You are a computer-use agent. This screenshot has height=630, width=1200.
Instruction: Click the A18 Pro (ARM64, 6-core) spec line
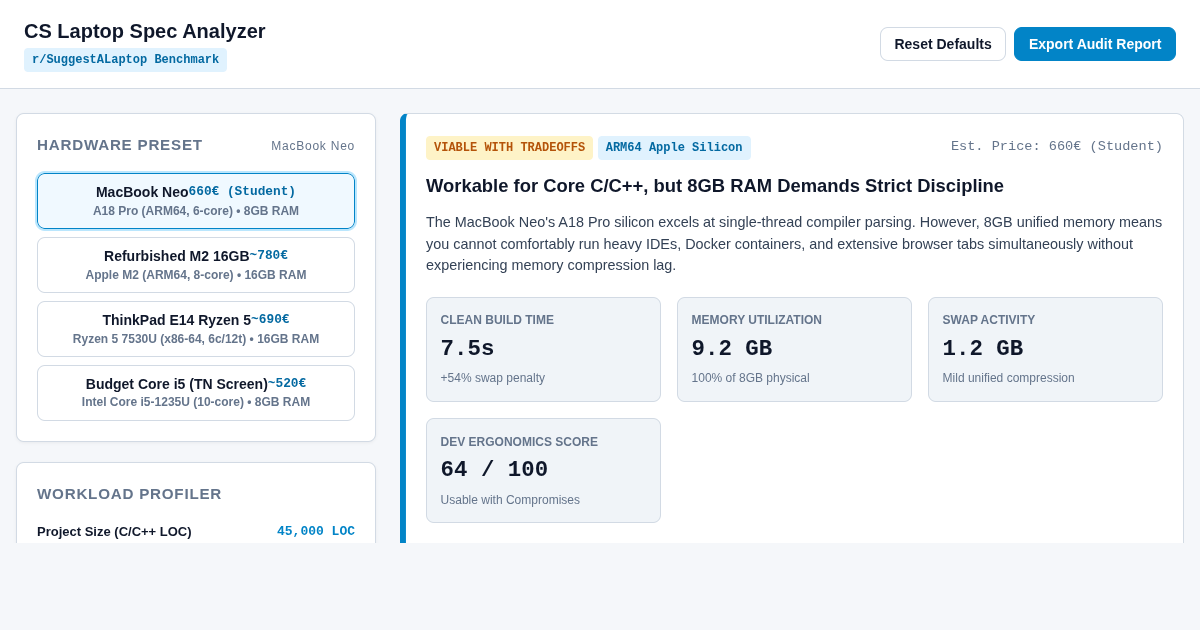coord(196,211)
